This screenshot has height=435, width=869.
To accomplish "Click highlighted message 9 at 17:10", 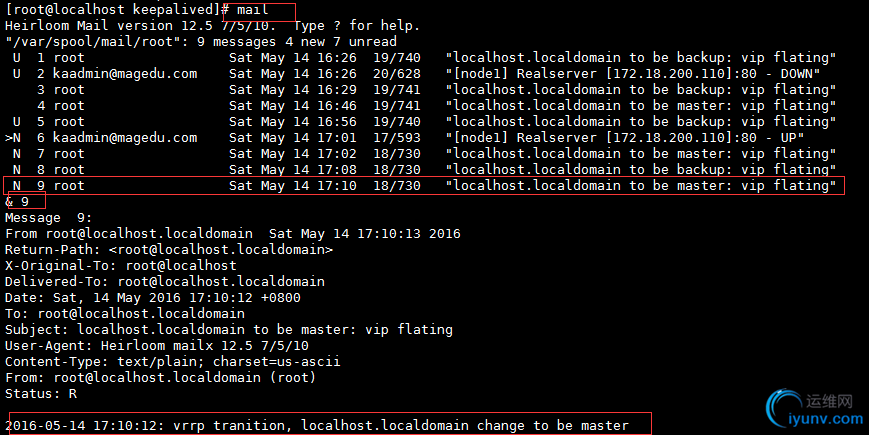I will click(x=424, y=186).
